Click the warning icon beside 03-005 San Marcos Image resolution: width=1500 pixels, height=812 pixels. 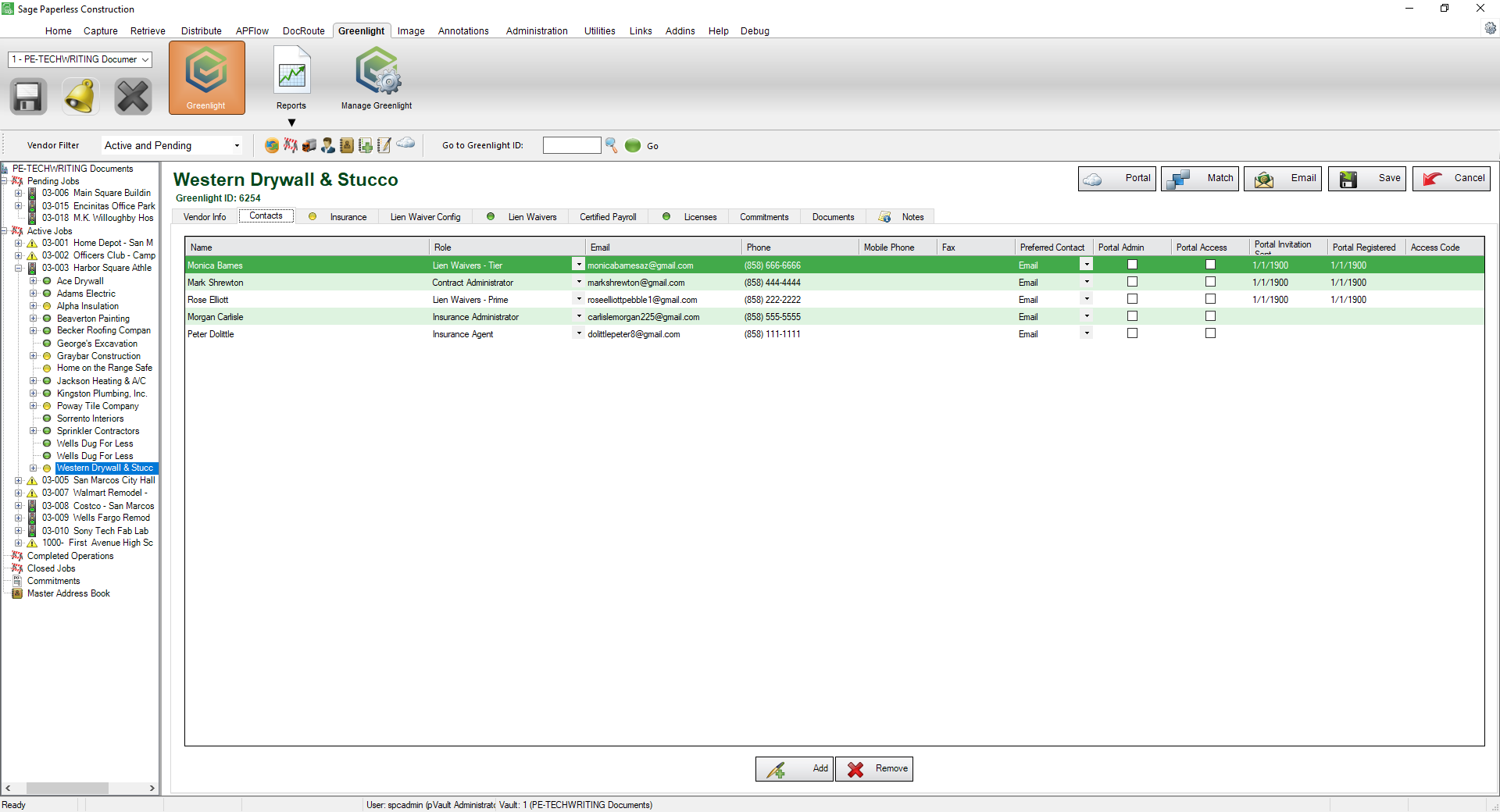(32, 481)
